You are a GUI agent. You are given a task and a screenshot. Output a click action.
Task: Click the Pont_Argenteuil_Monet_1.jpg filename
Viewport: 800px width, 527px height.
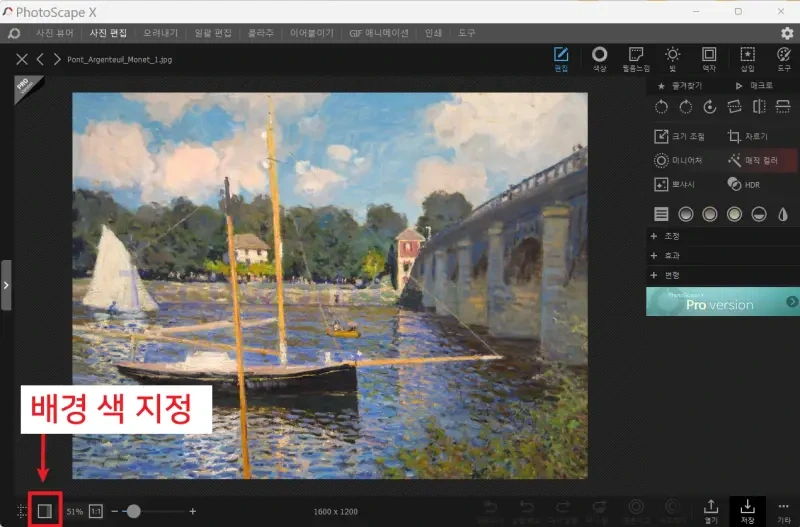tap(119, 60)
